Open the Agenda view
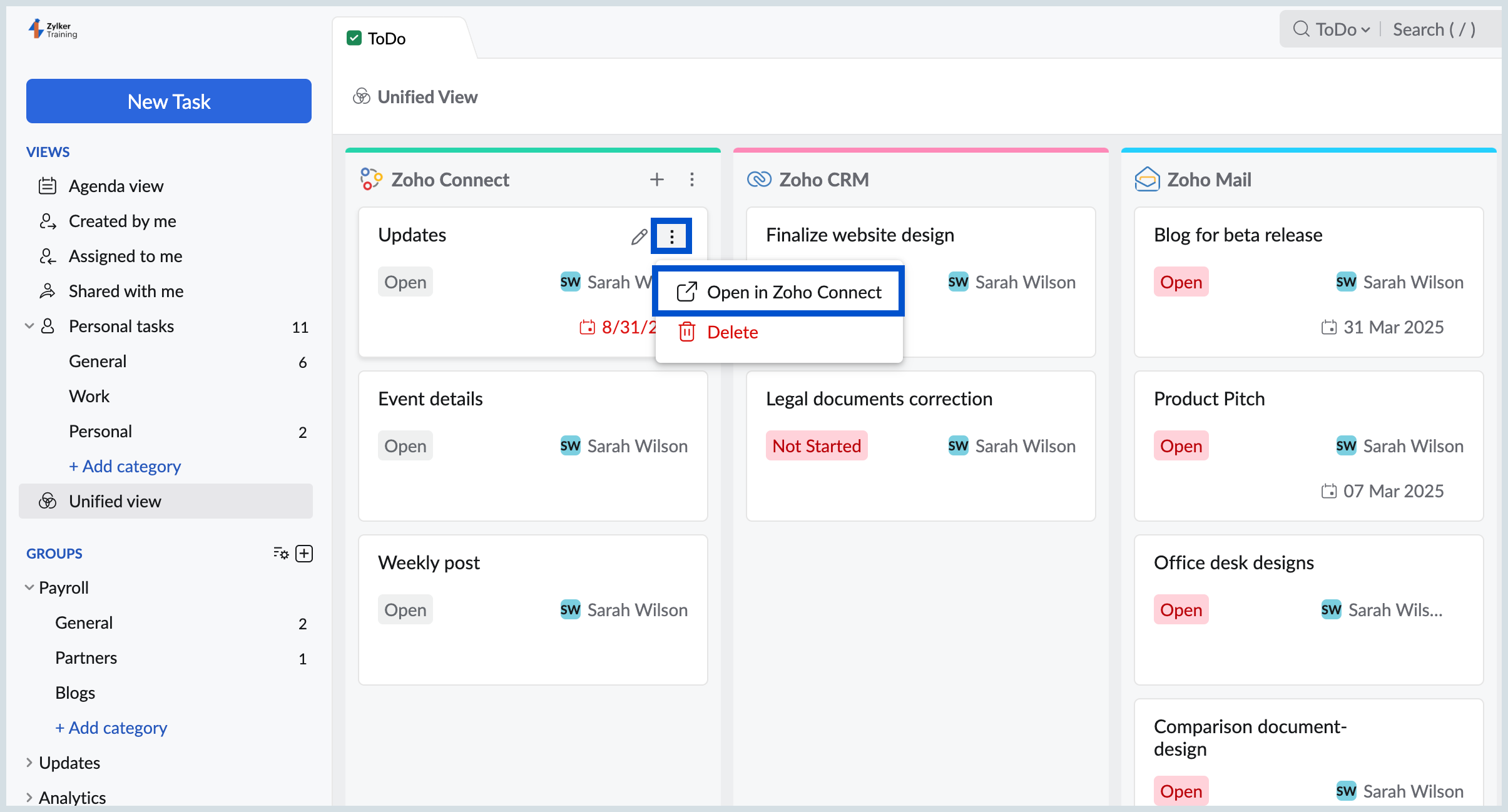The width and height of the screenshot is (1508, 812). click(x=116, y=186)
